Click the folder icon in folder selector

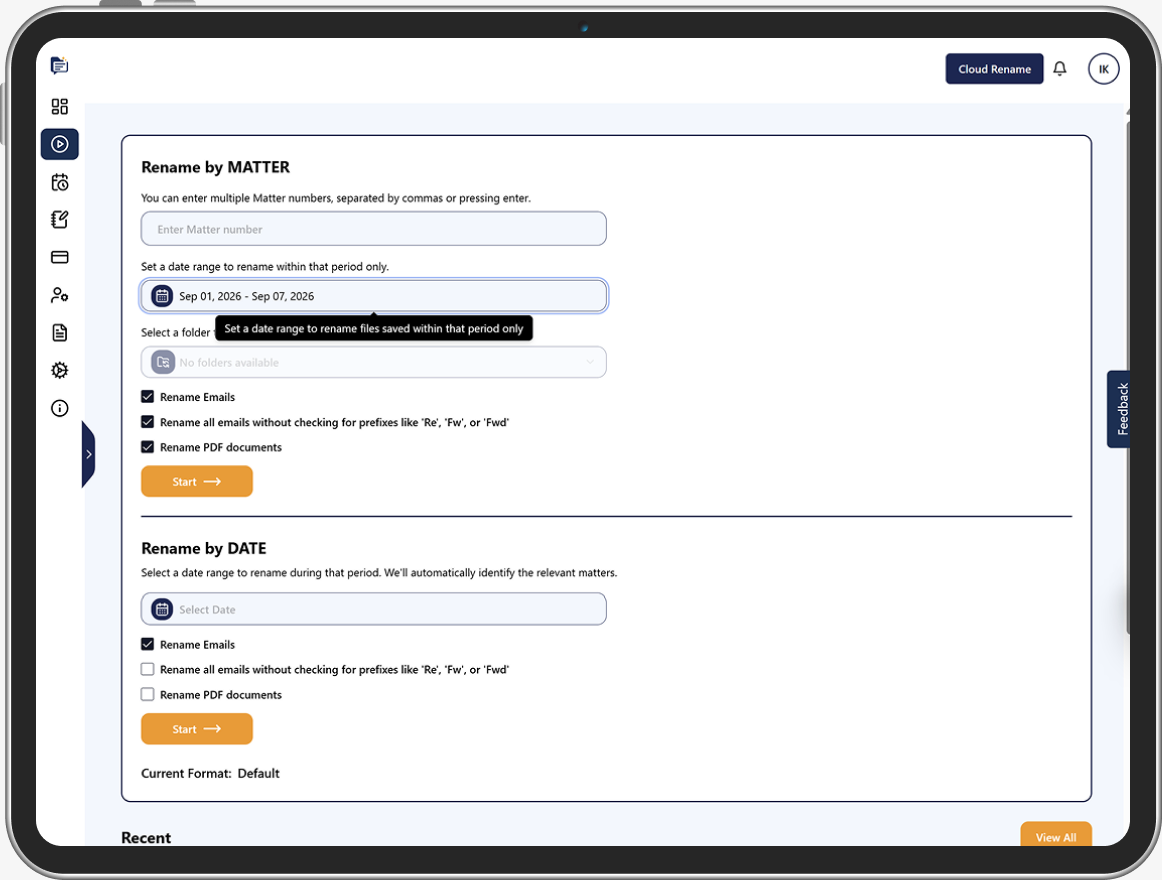pos(162,363)
